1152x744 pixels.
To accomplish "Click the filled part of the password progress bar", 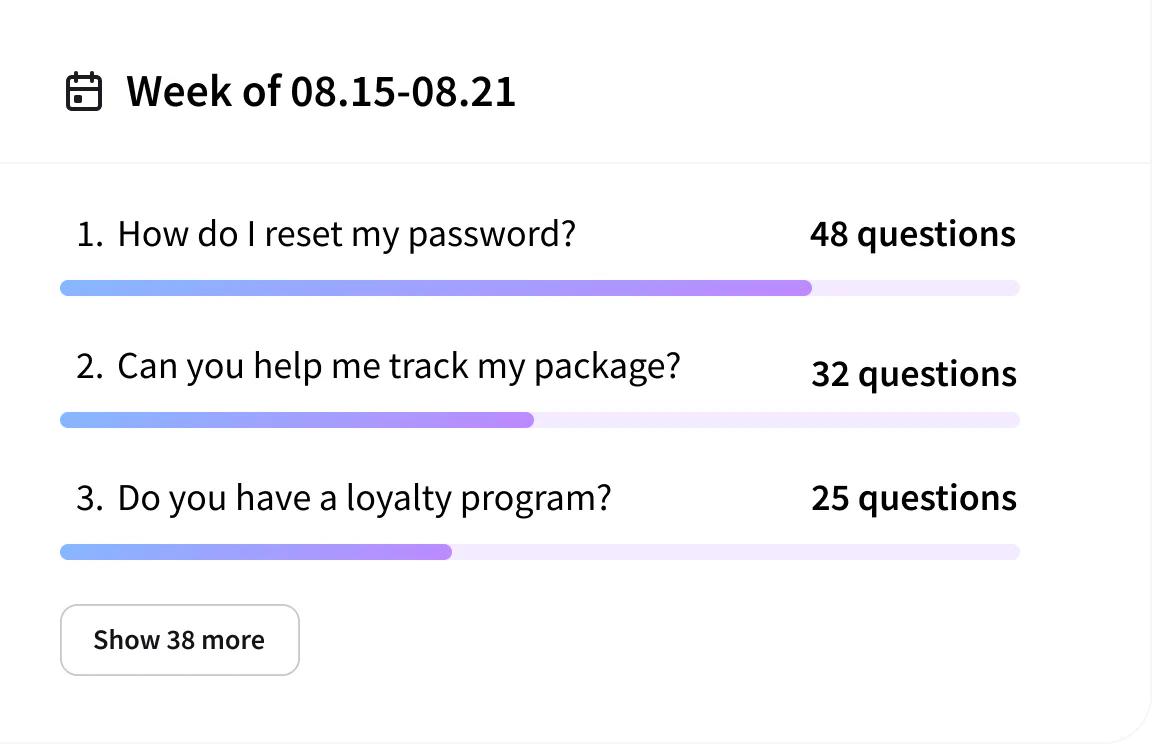I will [435, 288].
